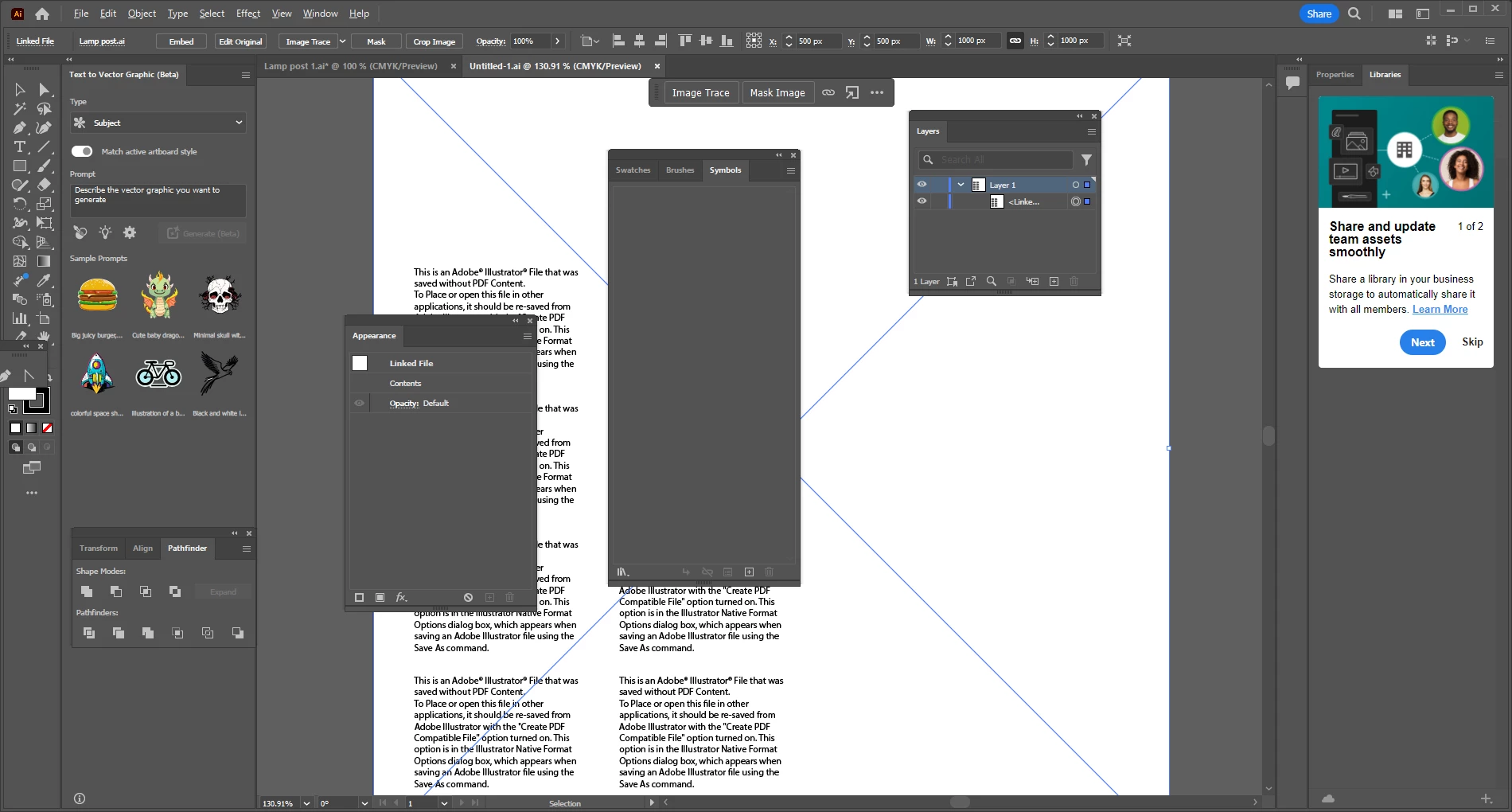Open the Image Trace preset dropdown arrow
Screen dimensions: 1512x812
click(x=343, y=41)
